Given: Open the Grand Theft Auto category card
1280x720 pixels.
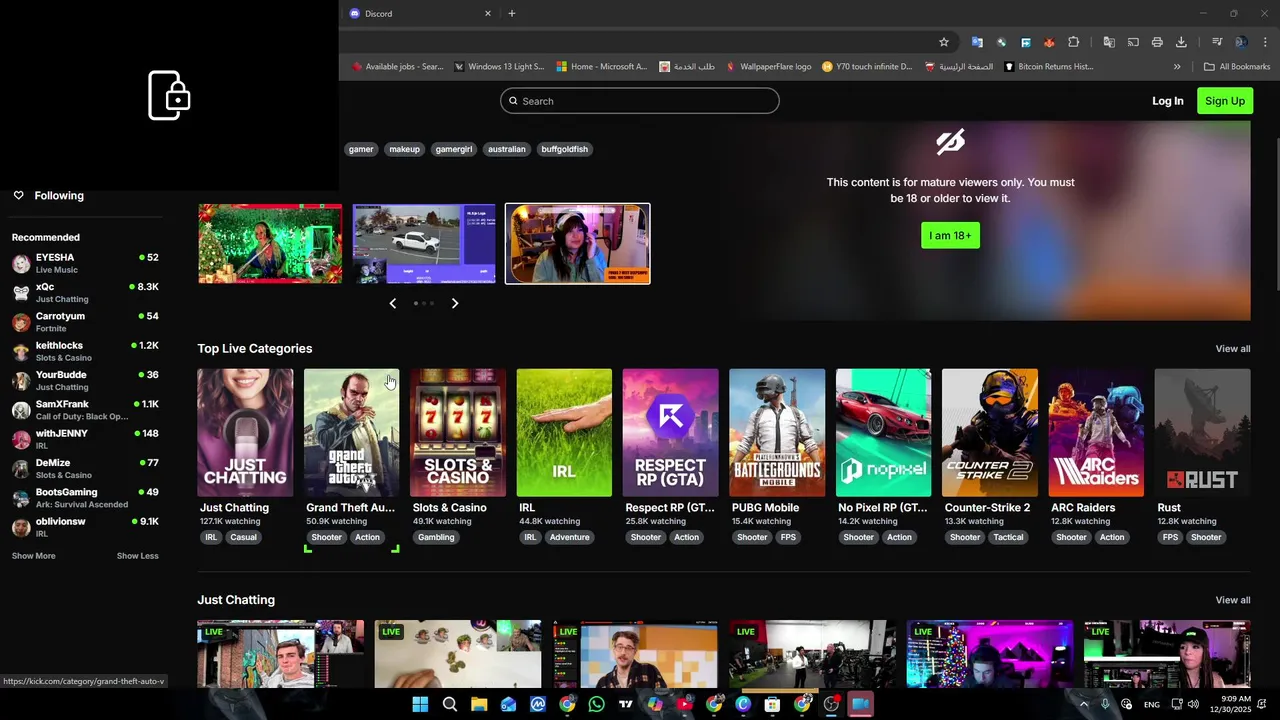Looking at the screenshot, I should coord(351,433).
